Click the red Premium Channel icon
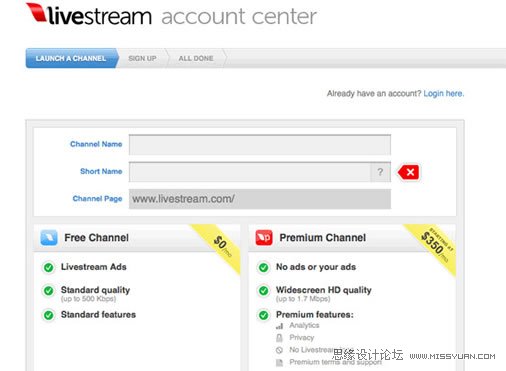The width and height of the screenshot is (506, 371). click(264, 238)
